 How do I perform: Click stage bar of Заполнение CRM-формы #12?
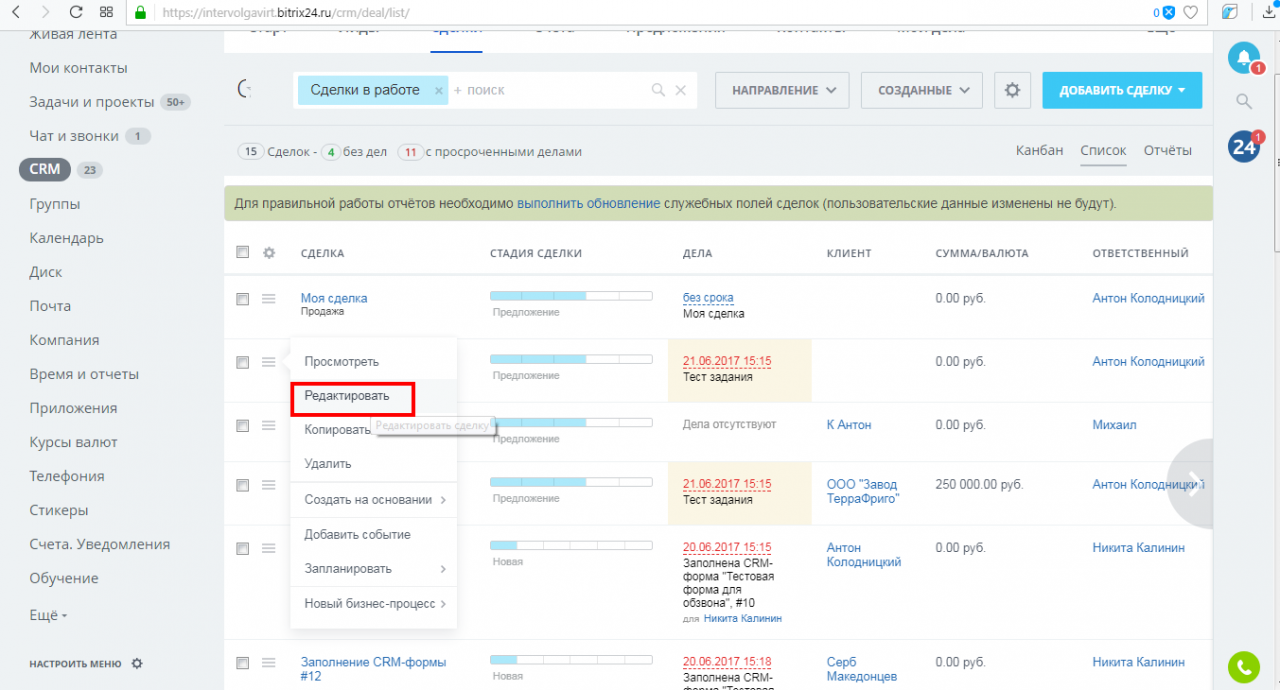coord(571,660)
